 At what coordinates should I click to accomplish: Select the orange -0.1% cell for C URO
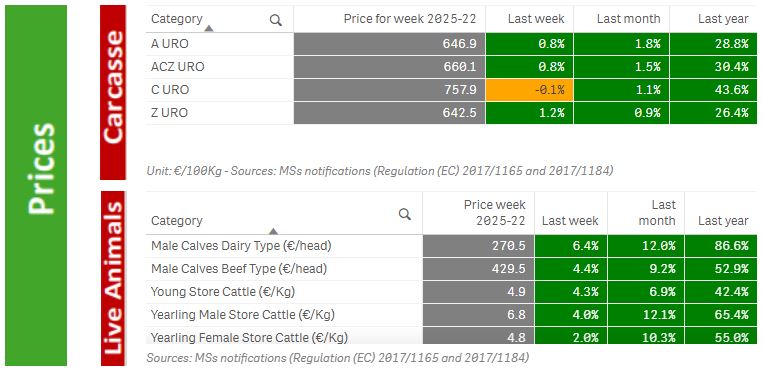[x=529, y=90]
